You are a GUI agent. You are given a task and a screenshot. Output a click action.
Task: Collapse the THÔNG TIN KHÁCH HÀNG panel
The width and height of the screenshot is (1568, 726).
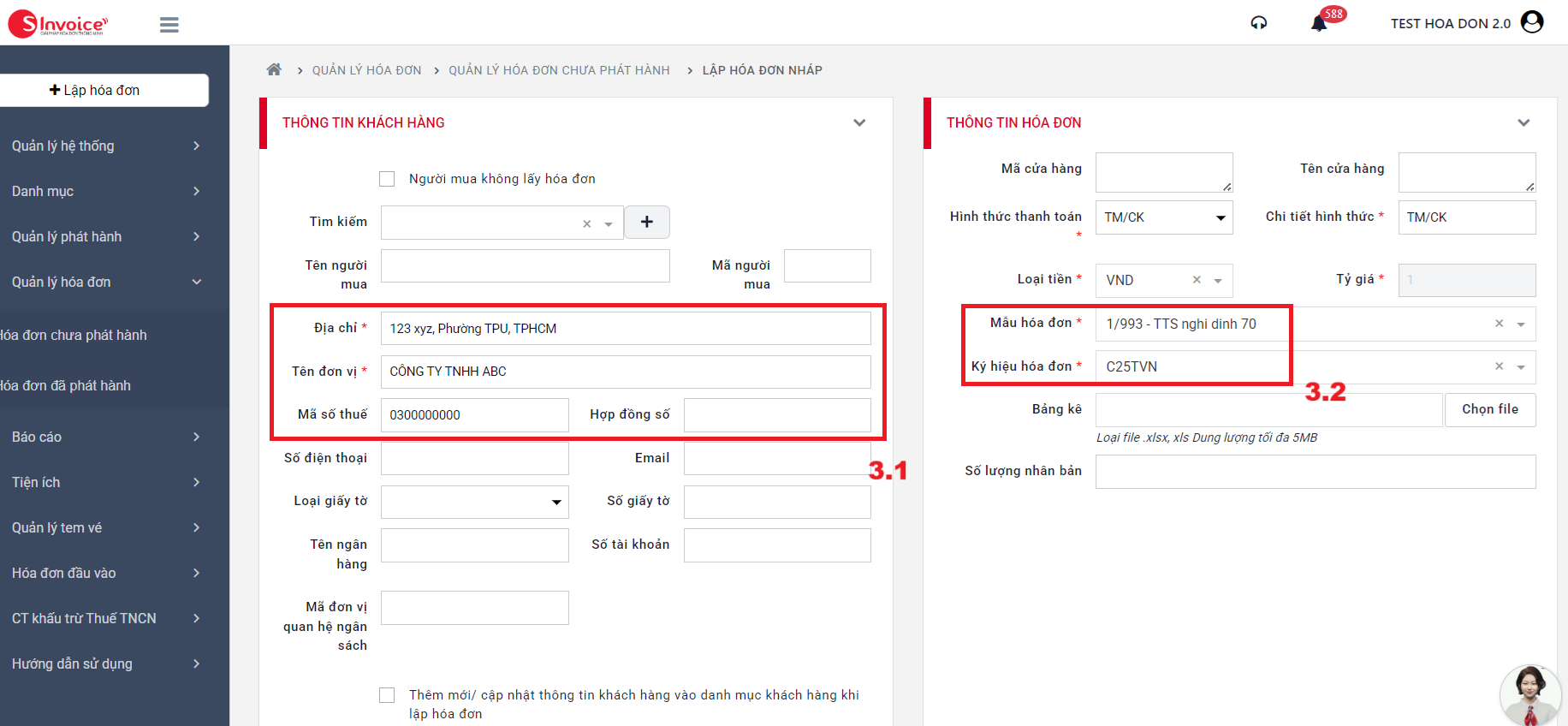pos(859,122)
